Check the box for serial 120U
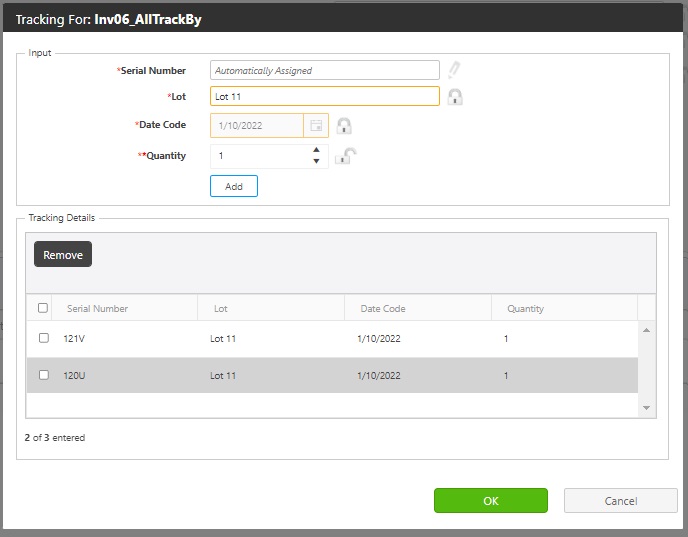Image resolution: width=688 pixels, height=537 pixels. point(43,375)
